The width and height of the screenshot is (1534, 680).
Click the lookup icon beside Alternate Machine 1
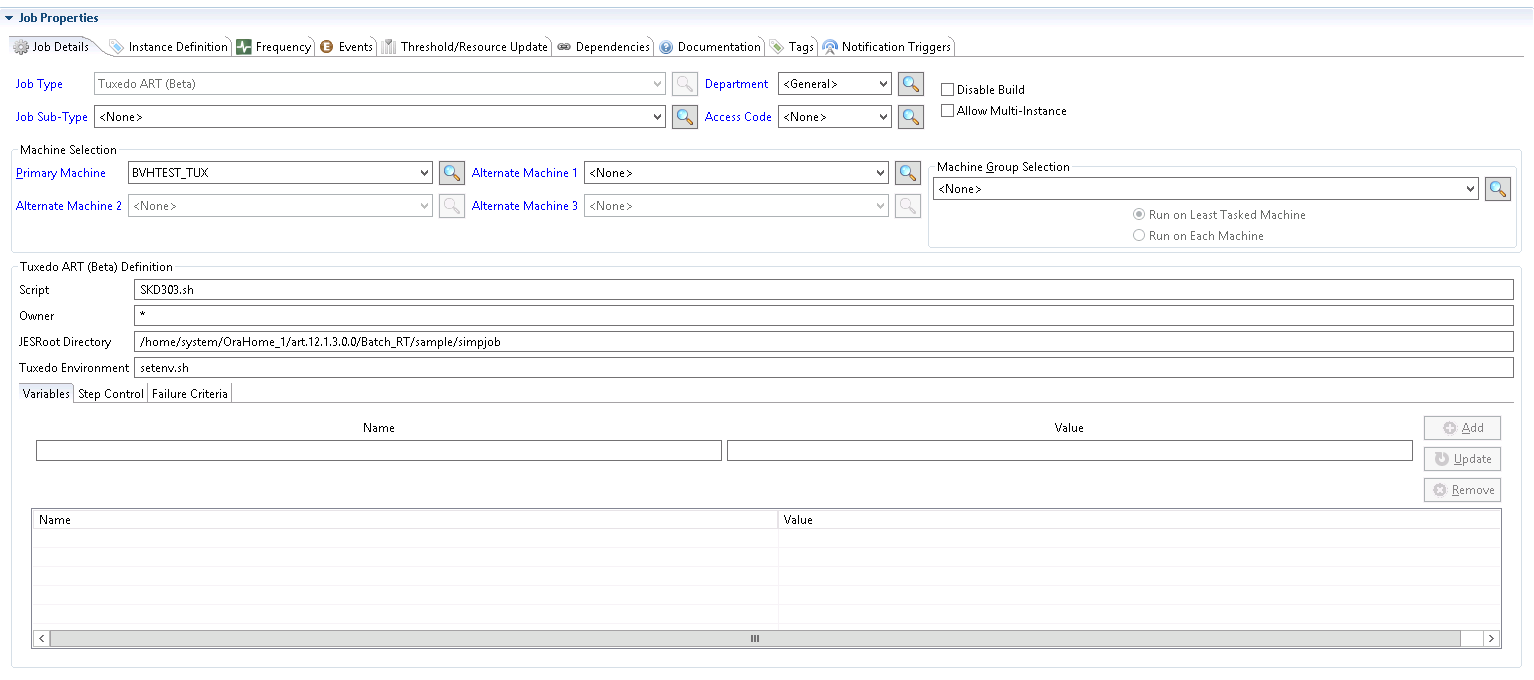pos(908,173)
